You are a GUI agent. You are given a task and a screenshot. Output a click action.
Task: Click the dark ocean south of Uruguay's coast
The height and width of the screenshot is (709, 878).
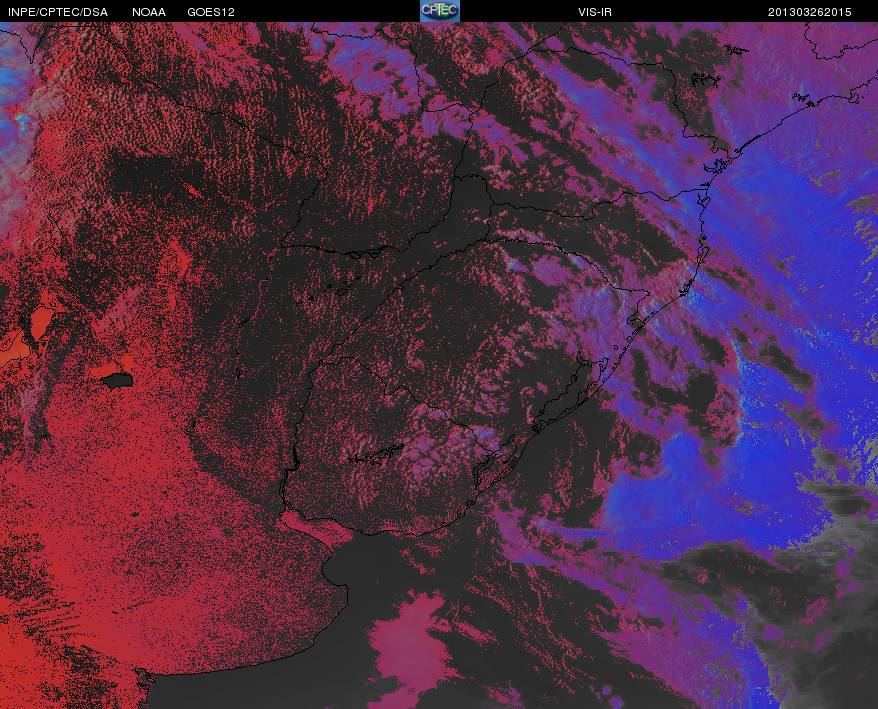[381, 566]
